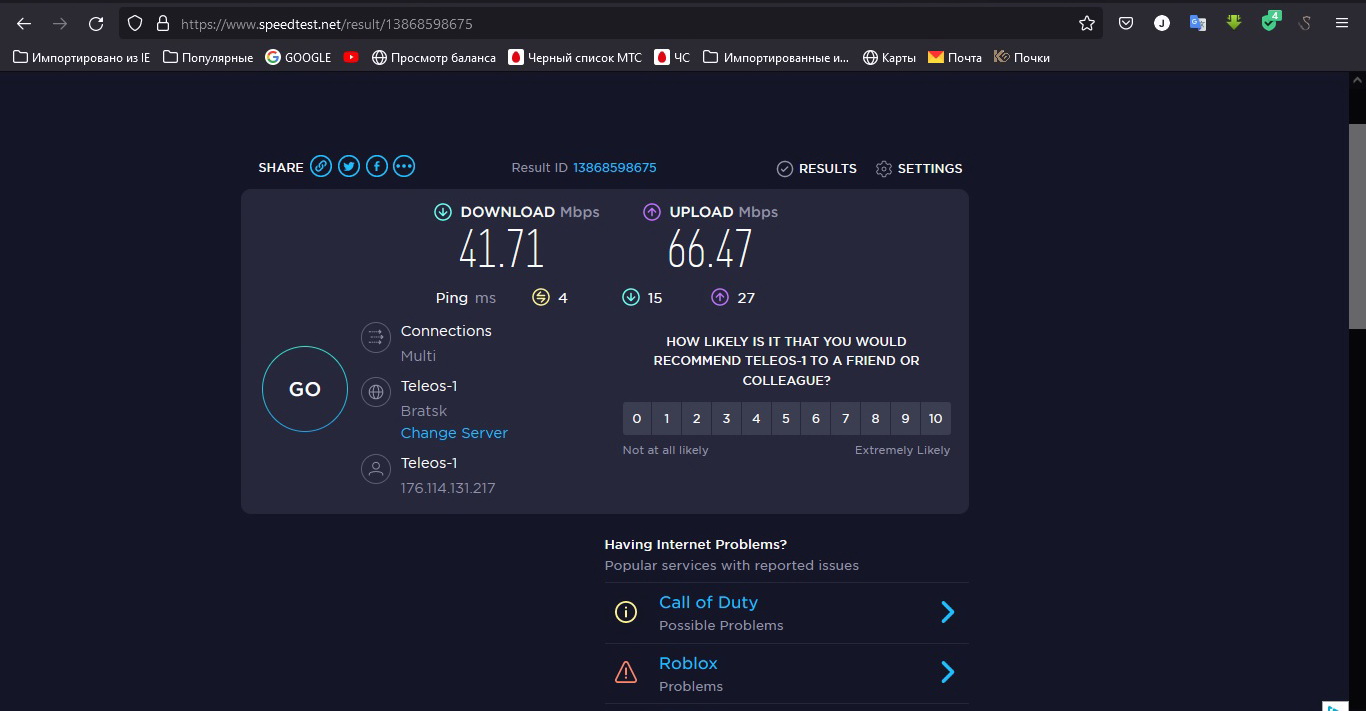Rate recommendation 5
Image resolution: width=1366 pixels, height=711 pixels.
pos(786,418)
